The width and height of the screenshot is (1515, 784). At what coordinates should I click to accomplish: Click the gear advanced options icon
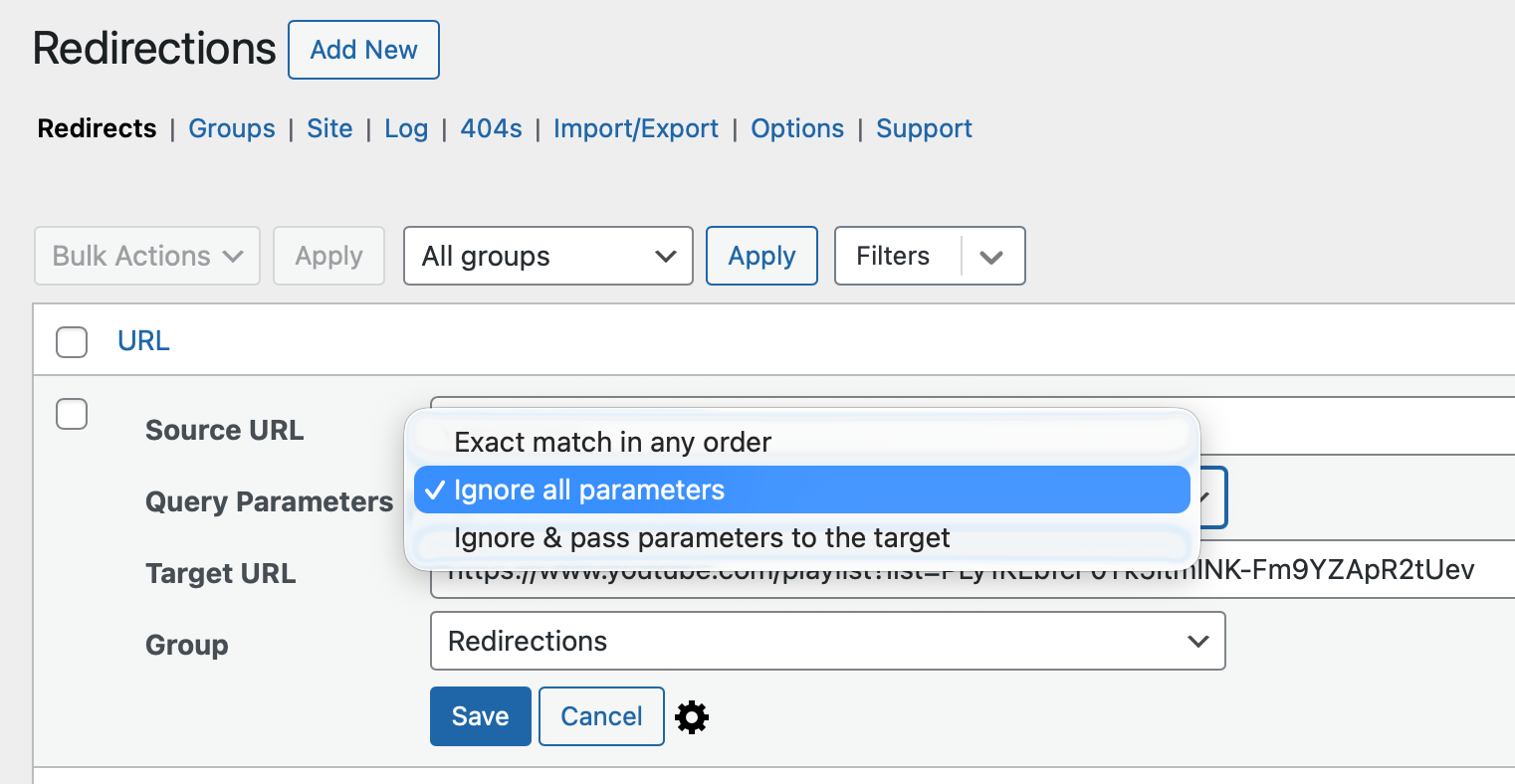(692, 716)
